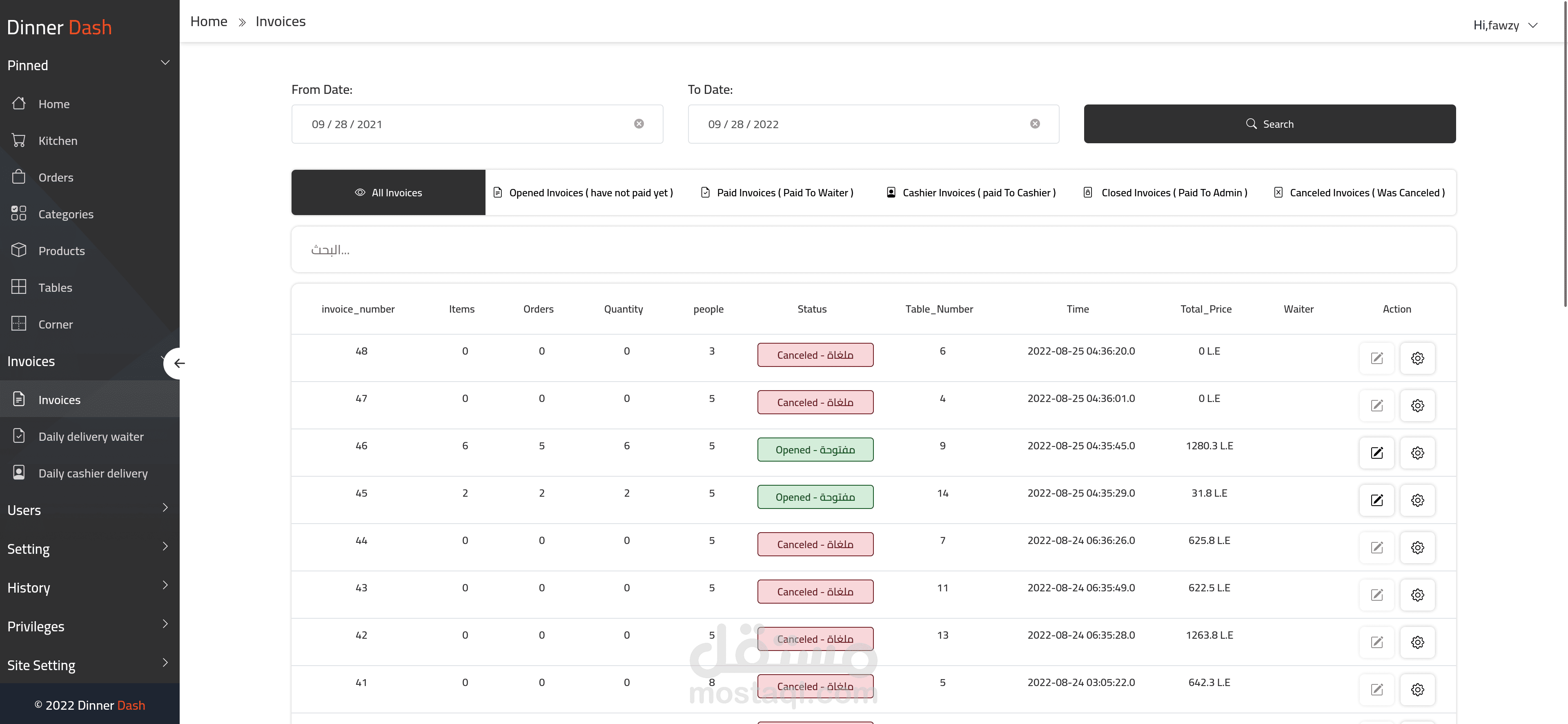This screenshot has height=724, width=1568.
Task: Go to Tables in the sidebar
Action: pos(55,288)
